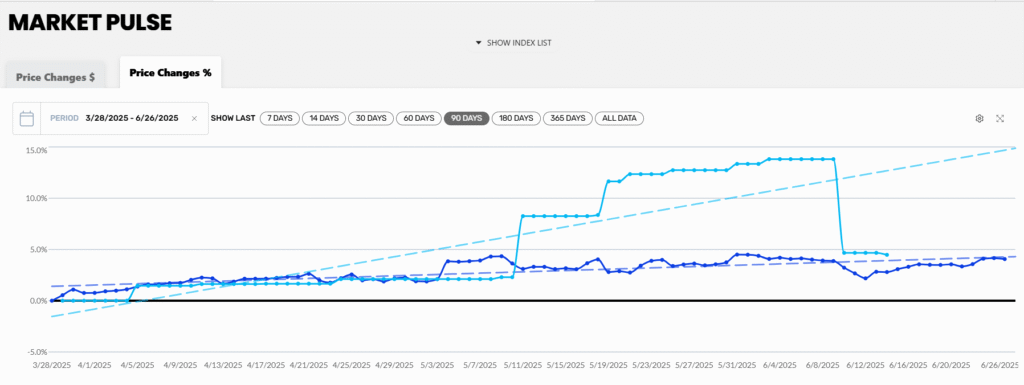Select the 90 days range

[x=466, y=118]
